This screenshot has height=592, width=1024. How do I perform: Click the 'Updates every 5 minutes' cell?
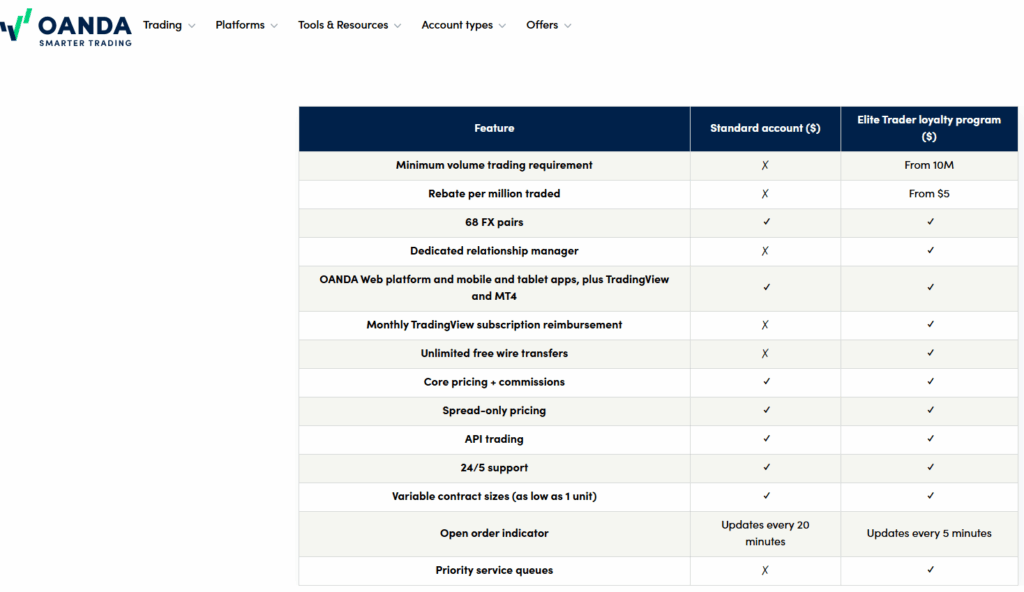(929, 533)
